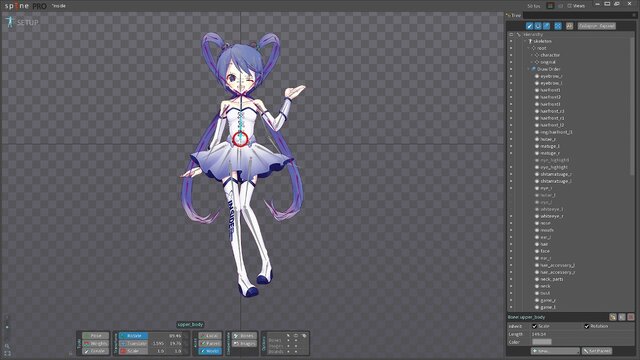Collapse the Draw Order node
This screenshot has width=640, height=360.
[x=529, y=69]
